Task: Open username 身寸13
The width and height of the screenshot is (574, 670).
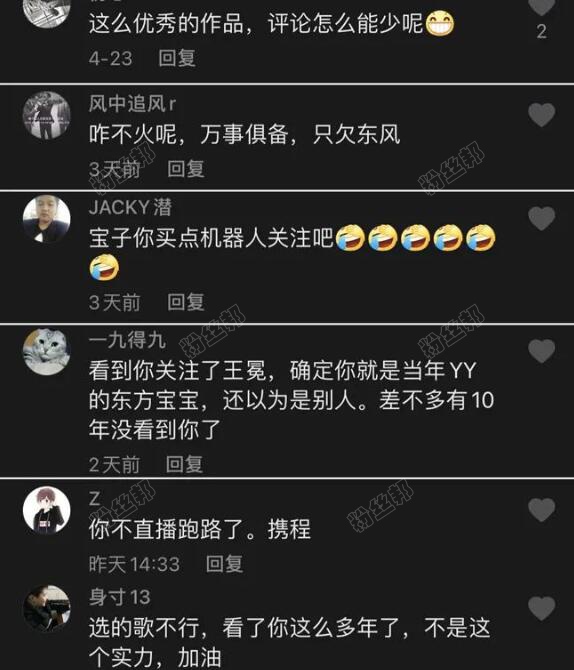Action: coord(120,597)
